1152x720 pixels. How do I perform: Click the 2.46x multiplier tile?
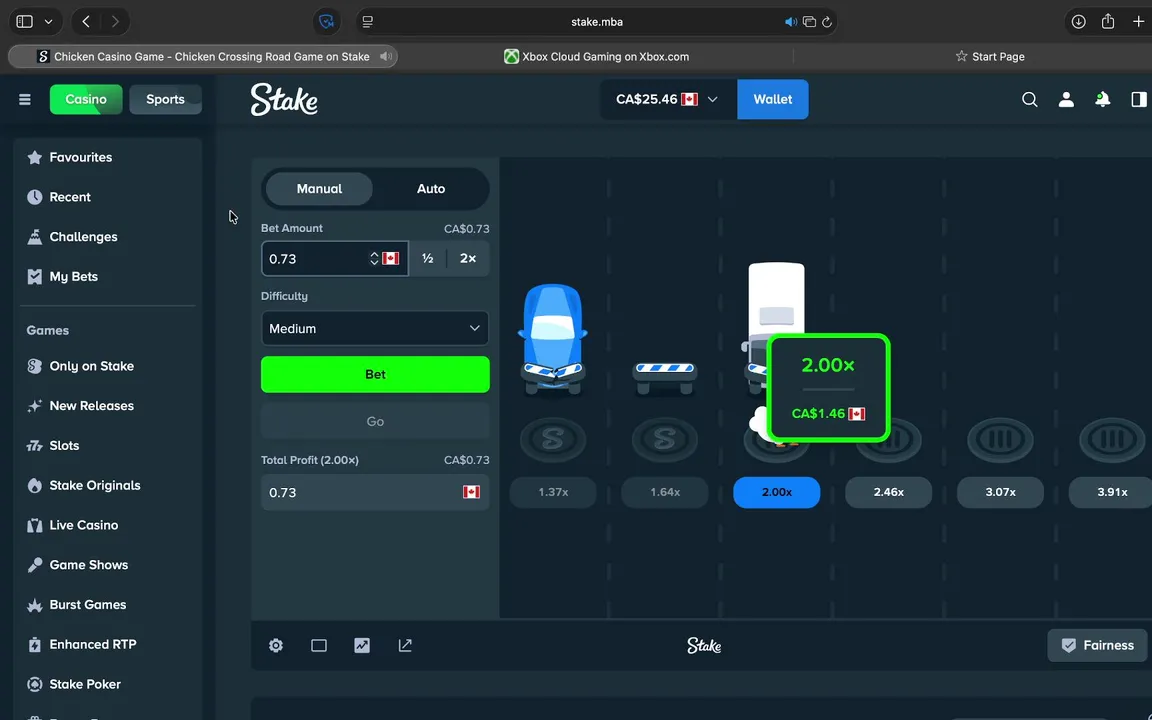point(888,492)
